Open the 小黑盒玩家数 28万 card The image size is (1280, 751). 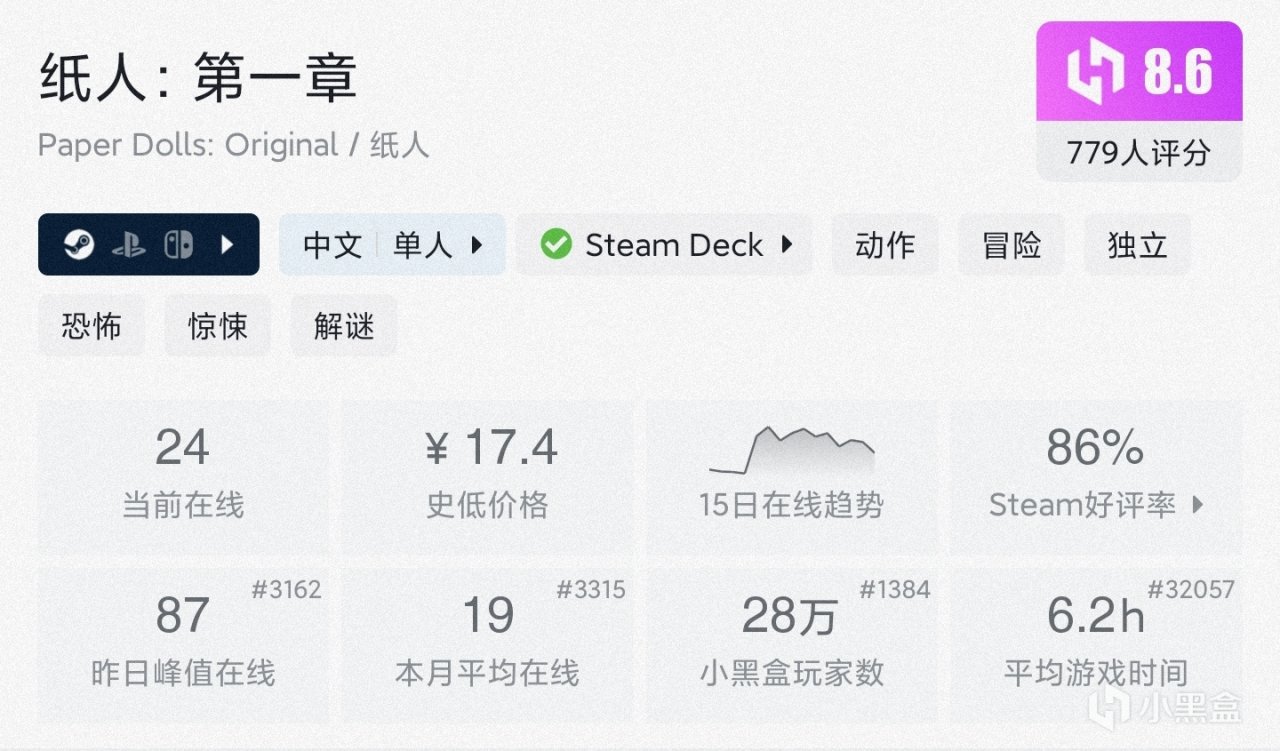coord(791,644)
